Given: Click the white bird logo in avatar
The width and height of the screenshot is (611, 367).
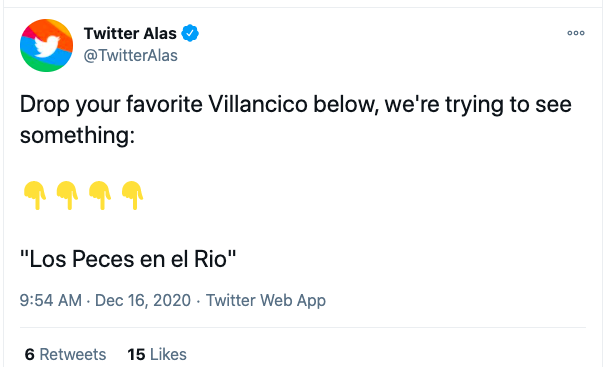Looking at the screenshot, I should (x=47, y=46).
